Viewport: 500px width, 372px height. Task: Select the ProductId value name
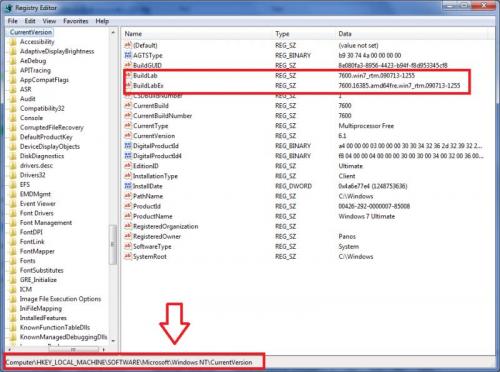click(x=147, y=206)
